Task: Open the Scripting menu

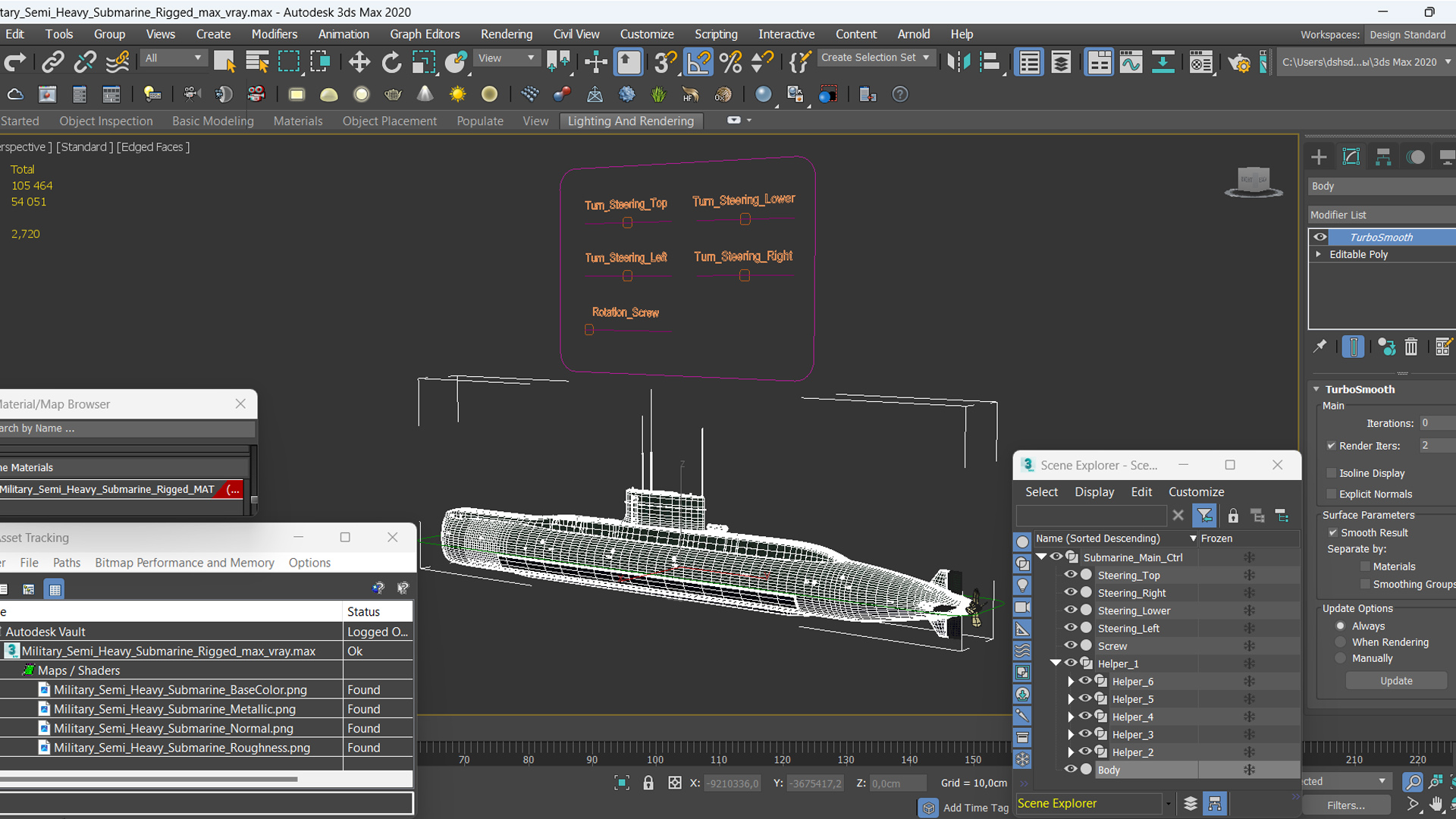Action: tap(716, 34)
